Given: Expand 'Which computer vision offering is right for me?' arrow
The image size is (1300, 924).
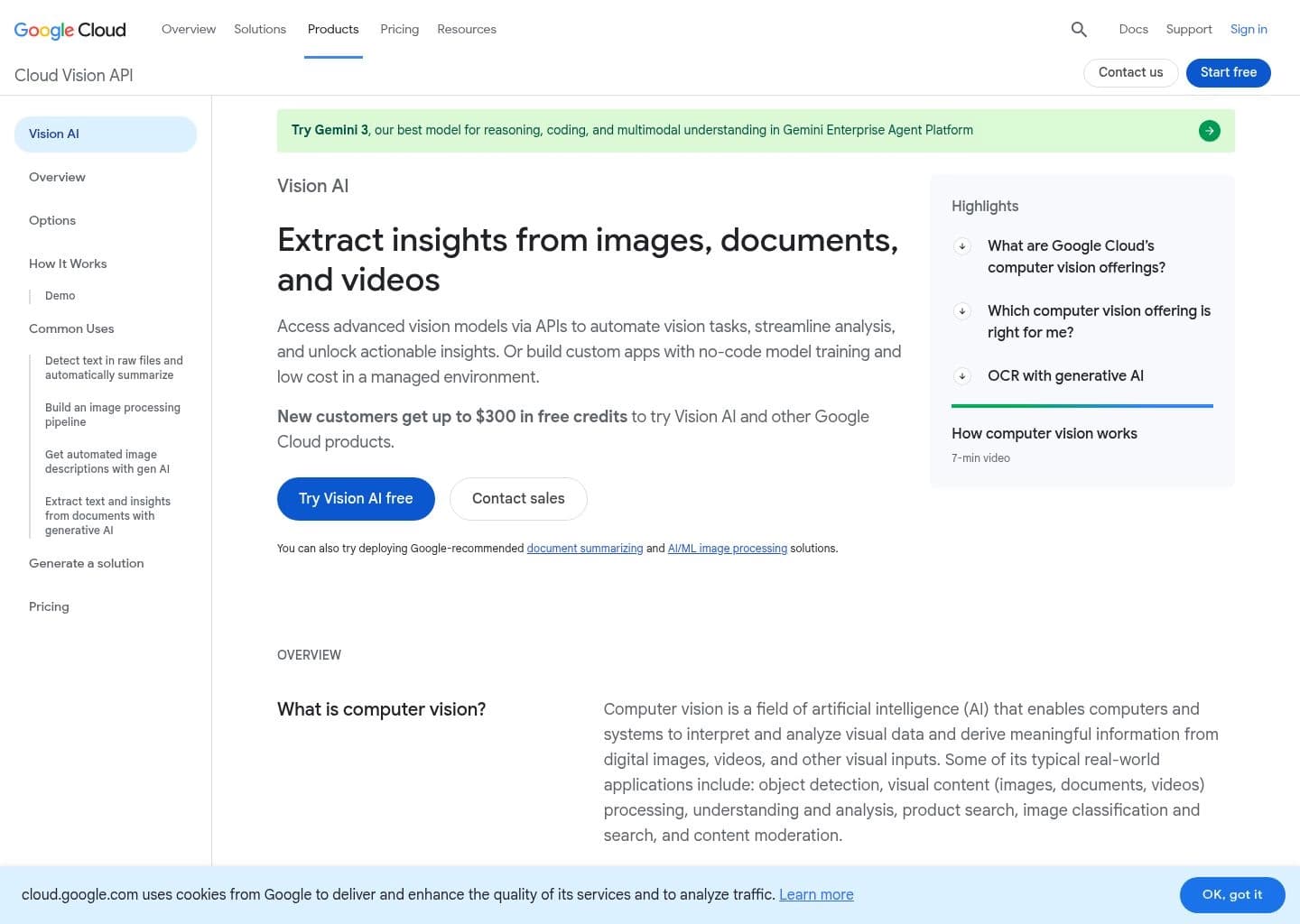Looking at the screenshot, I should pos(962,310).
